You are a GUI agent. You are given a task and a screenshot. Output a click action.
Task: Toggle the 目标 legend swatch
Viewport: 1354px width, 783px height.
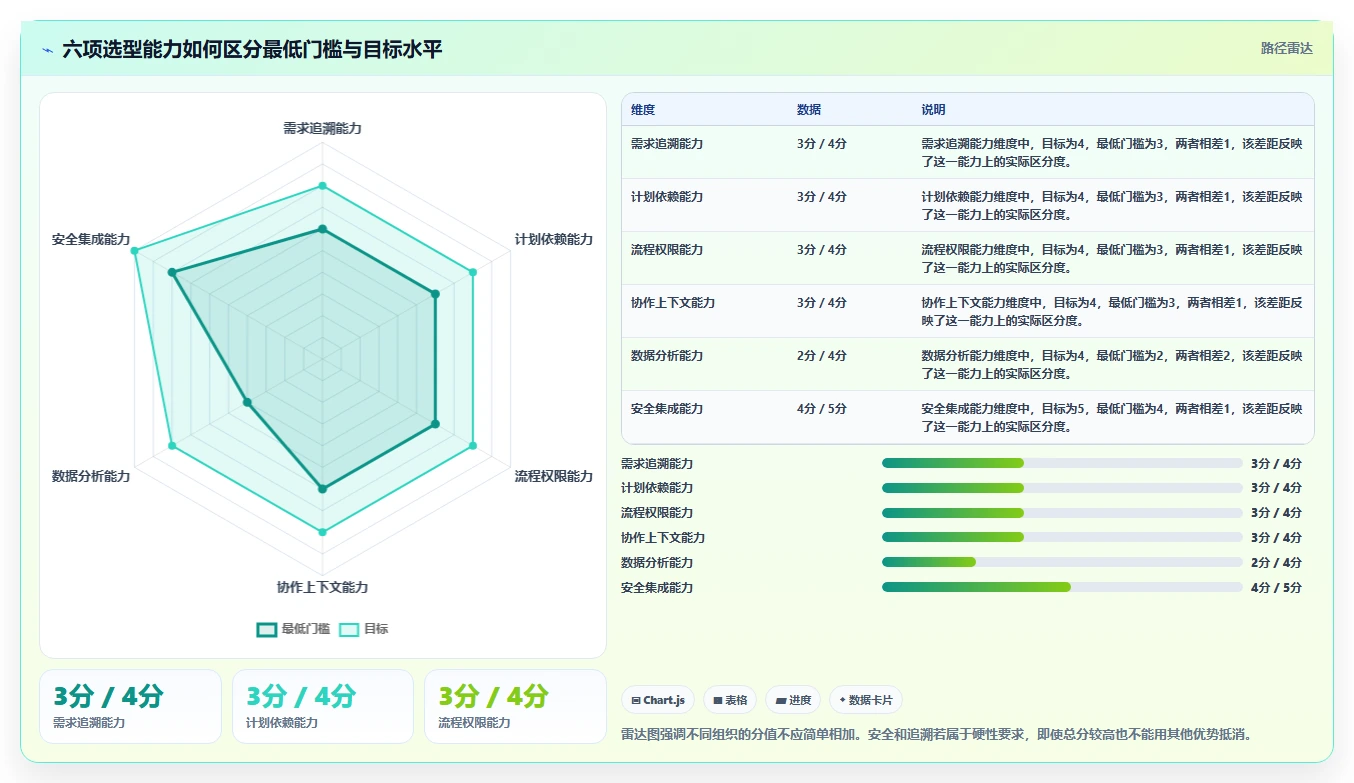coord(349,629)
